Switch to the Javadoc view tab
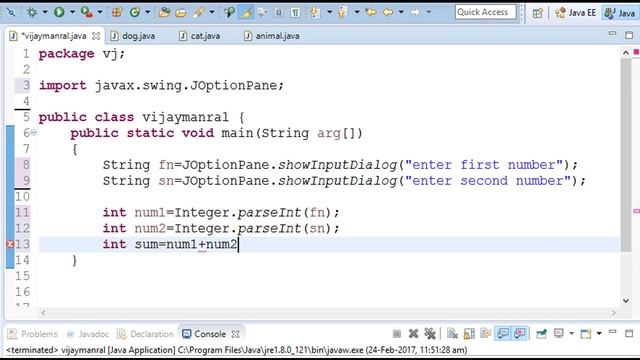The width and height of the screenshot is (640, 360). pos(88,334)
